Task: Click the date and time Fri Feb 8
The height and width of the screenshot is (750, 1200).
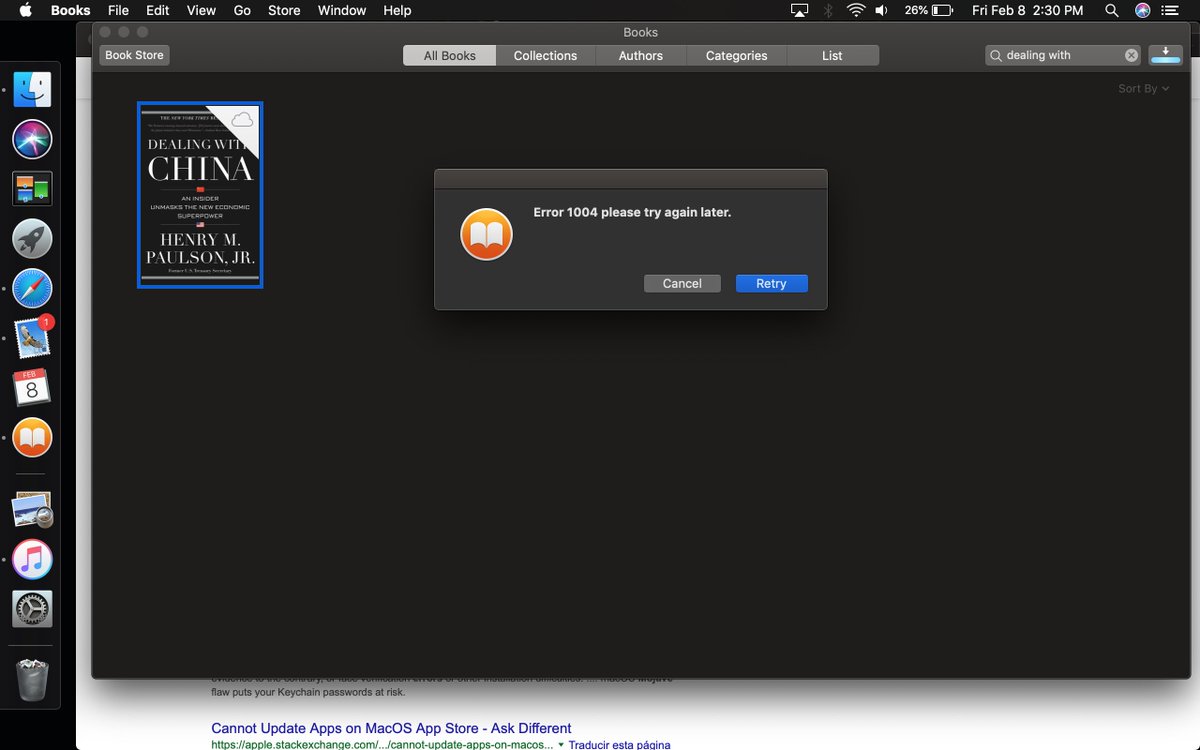Action: [x=1027, y=10]
